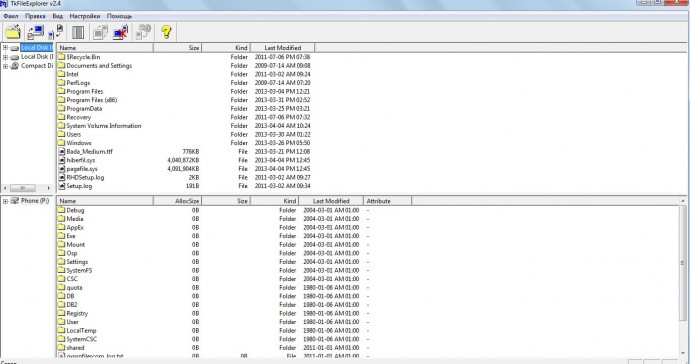Select the highlighted Local Disk tree item
Image resolution: width=690 pixels, height=364 pixels.
(x=37, y=48)
